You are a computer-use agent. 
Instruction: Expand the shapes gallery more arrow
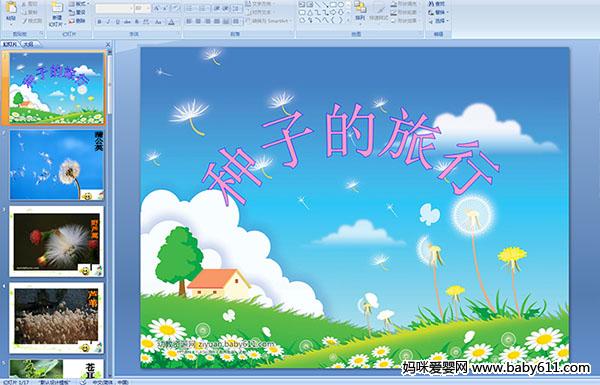[x=348, y=20]
